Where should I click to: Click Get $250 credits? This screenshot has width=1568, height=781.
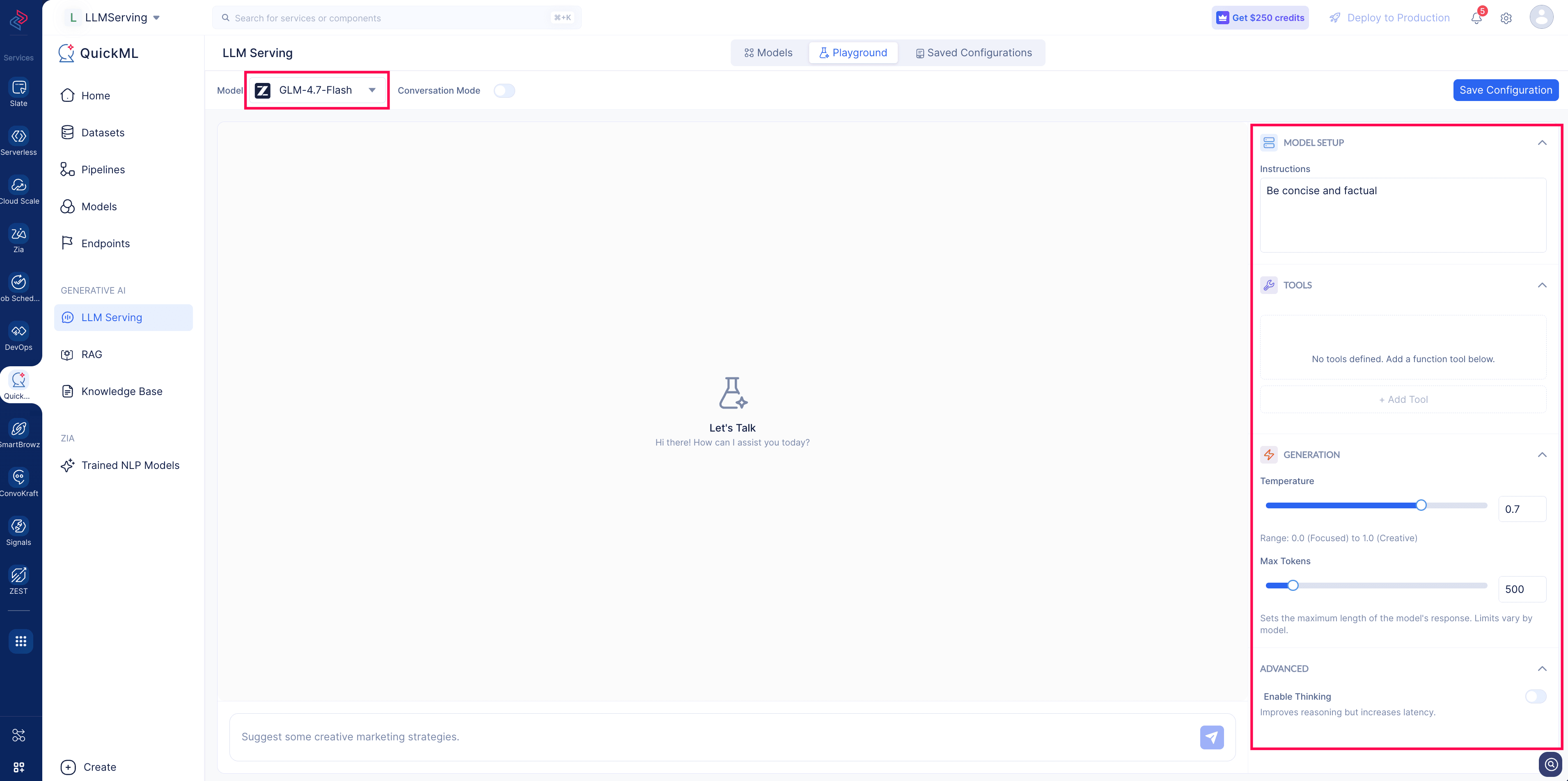pyautogui.click(x=1260, y=18)
